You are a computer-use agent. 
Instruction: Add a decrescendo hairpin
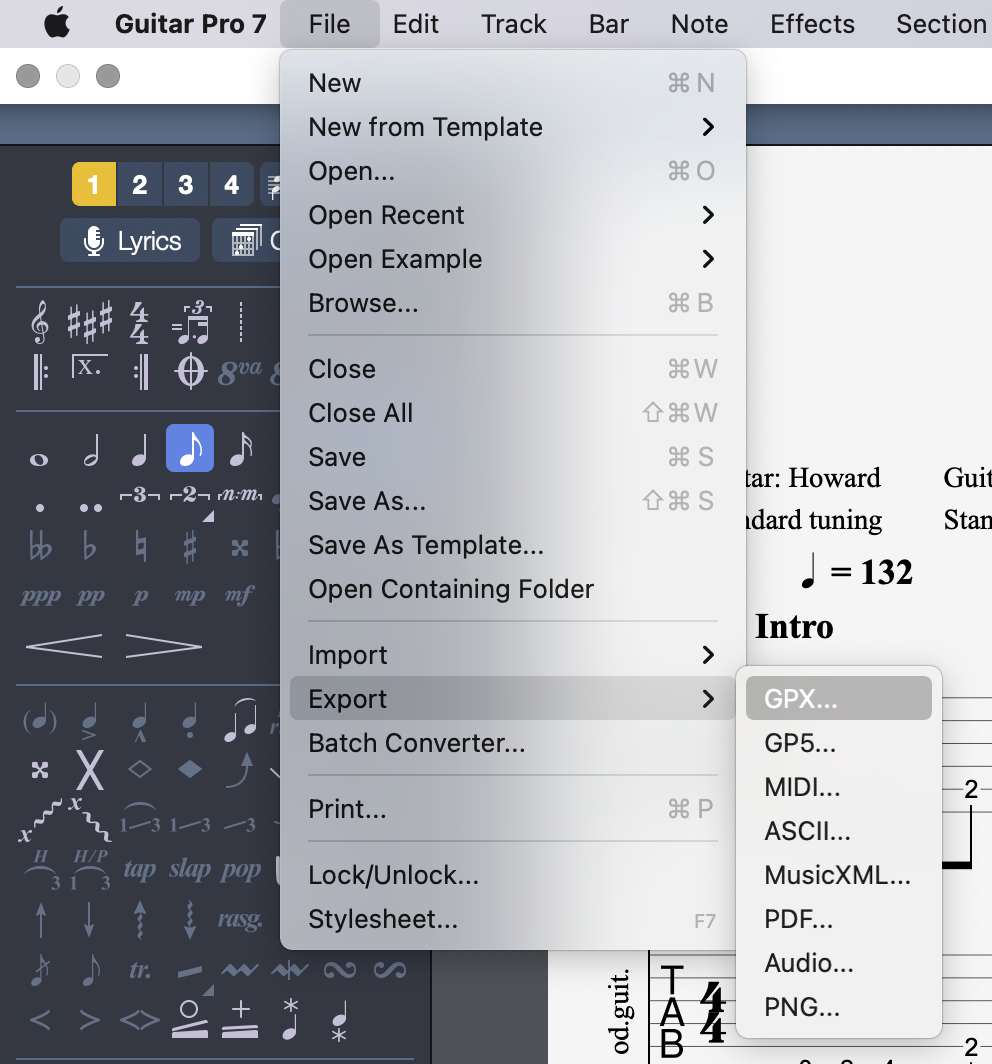tap(164, 646)
